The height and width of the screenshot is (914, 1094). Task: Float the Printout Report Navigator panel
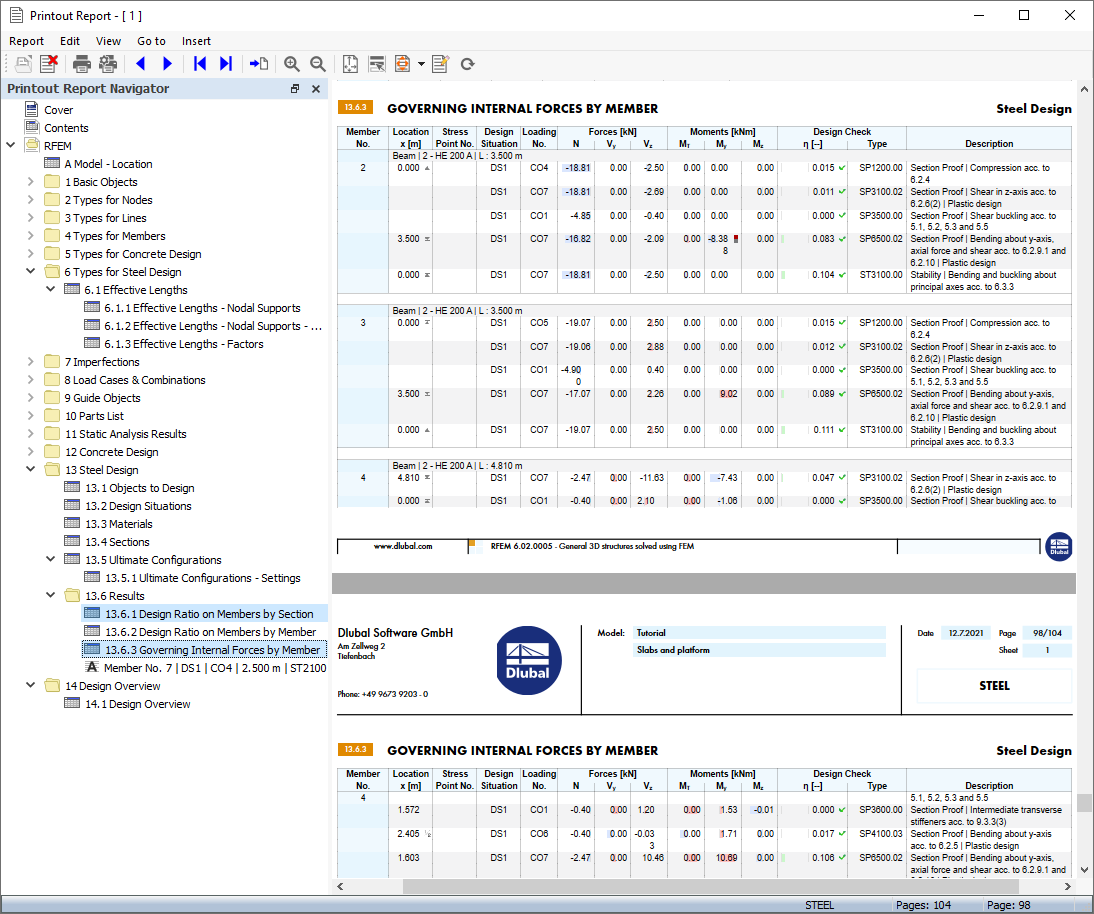pos(295,89)
